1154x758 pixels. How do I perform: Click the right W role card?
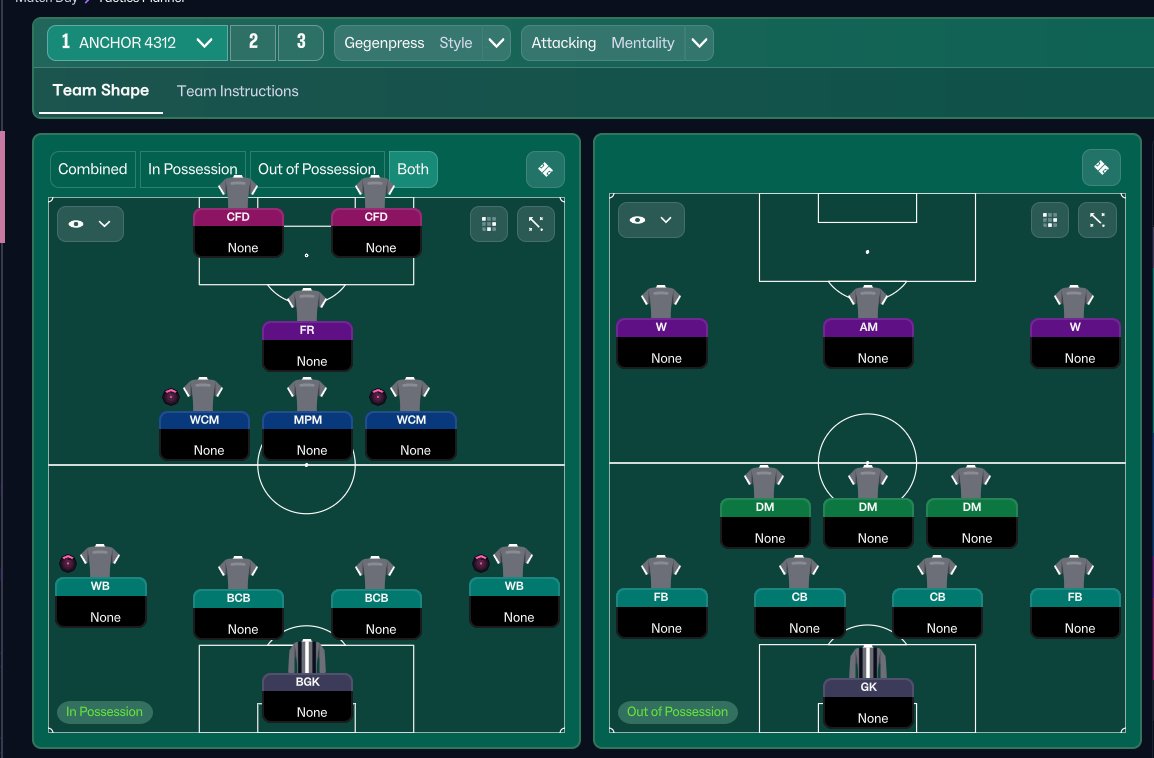click(x=1075, y=343)
